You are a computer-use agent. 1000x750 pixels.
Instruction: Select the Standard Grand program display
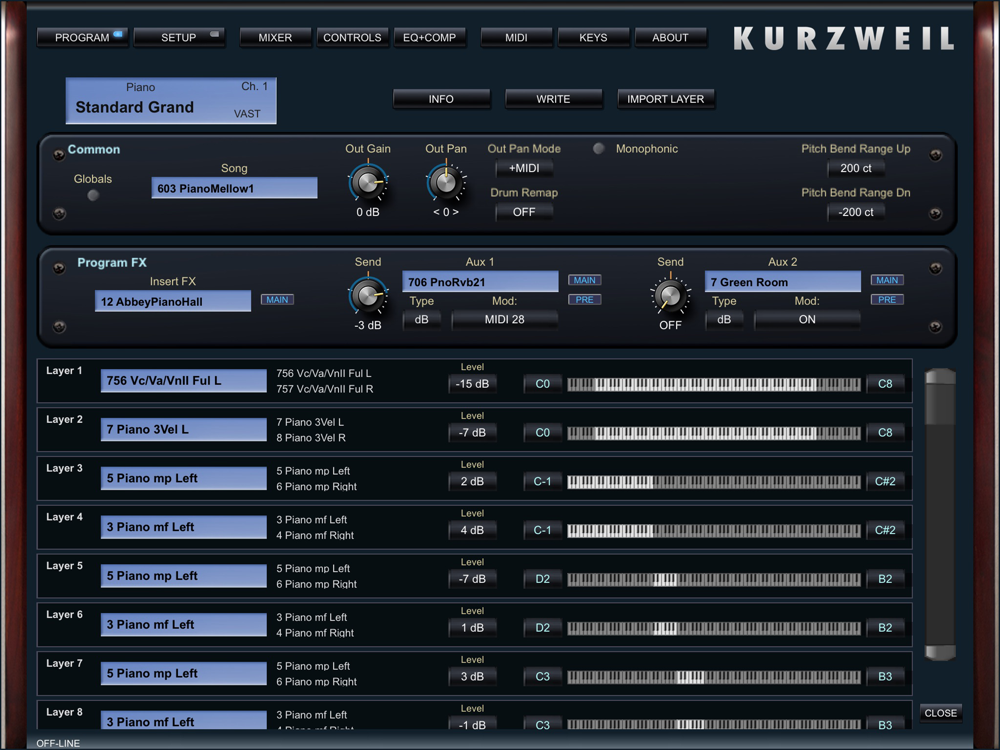click(x=171, y=101)
